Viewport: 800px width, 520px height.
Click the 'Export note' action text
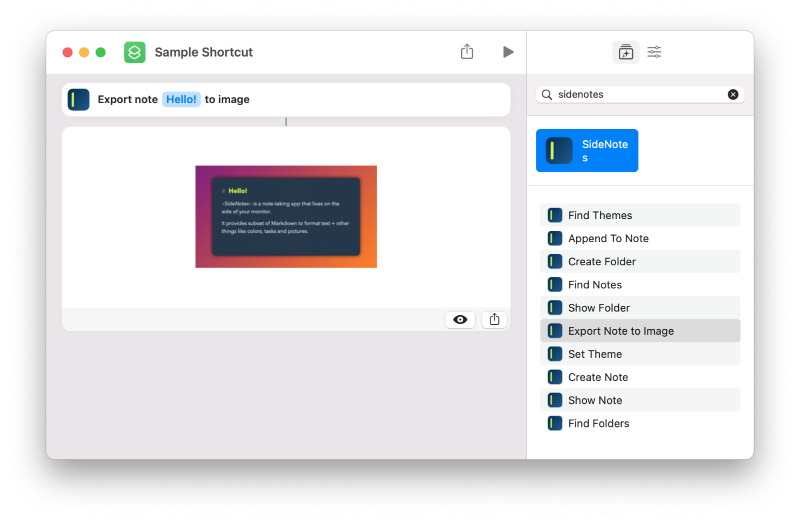point(128,100)
